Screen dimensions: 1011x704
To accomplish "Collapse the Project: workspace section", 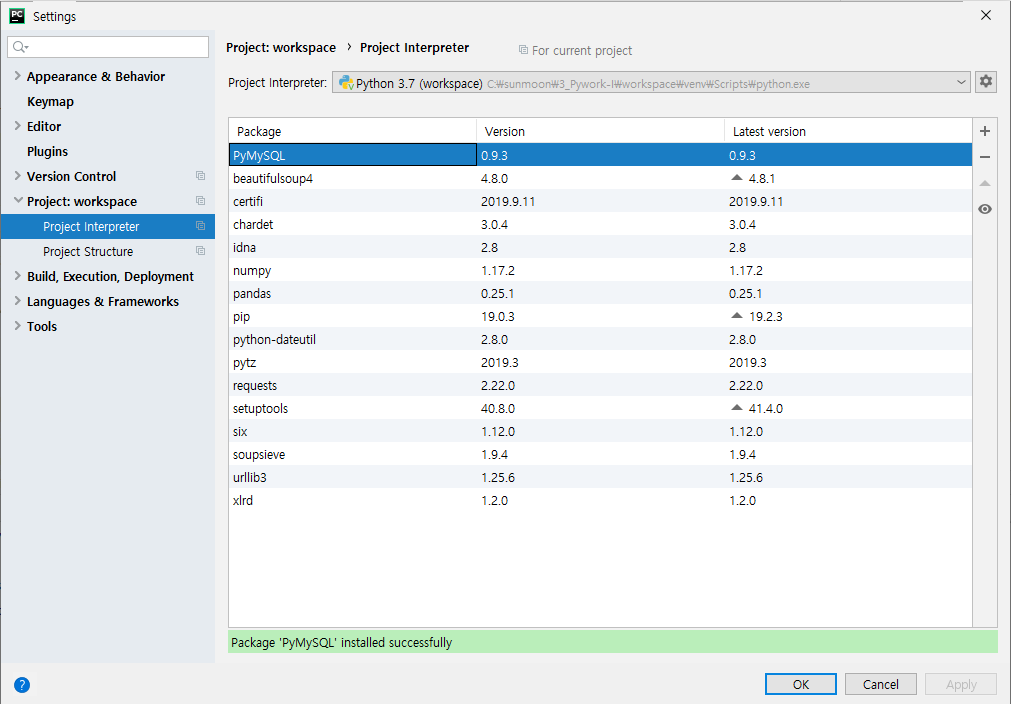I will 18,200.
